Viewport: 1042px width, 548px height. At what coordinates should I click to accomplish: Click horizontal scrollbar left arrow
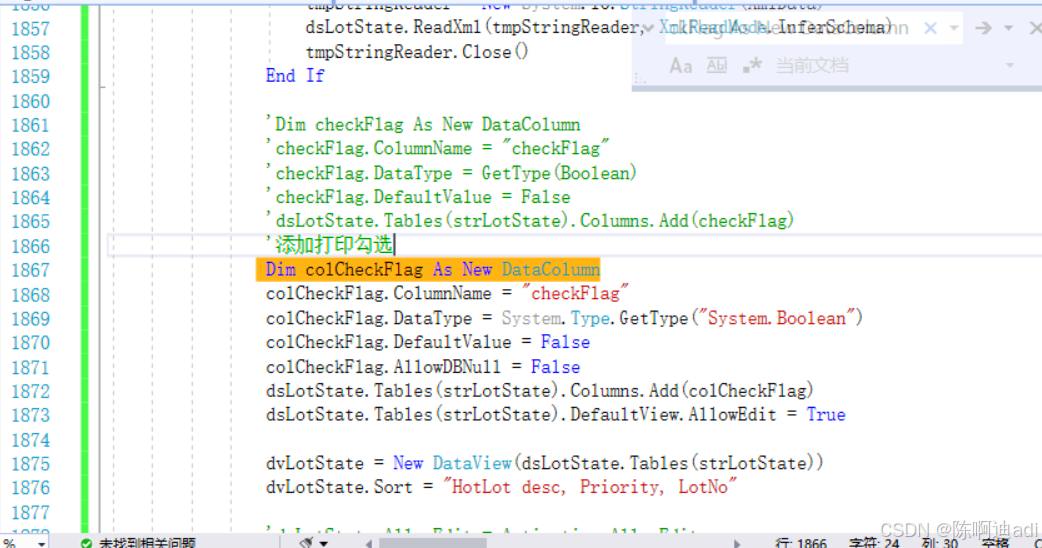[x=369, y=543]
